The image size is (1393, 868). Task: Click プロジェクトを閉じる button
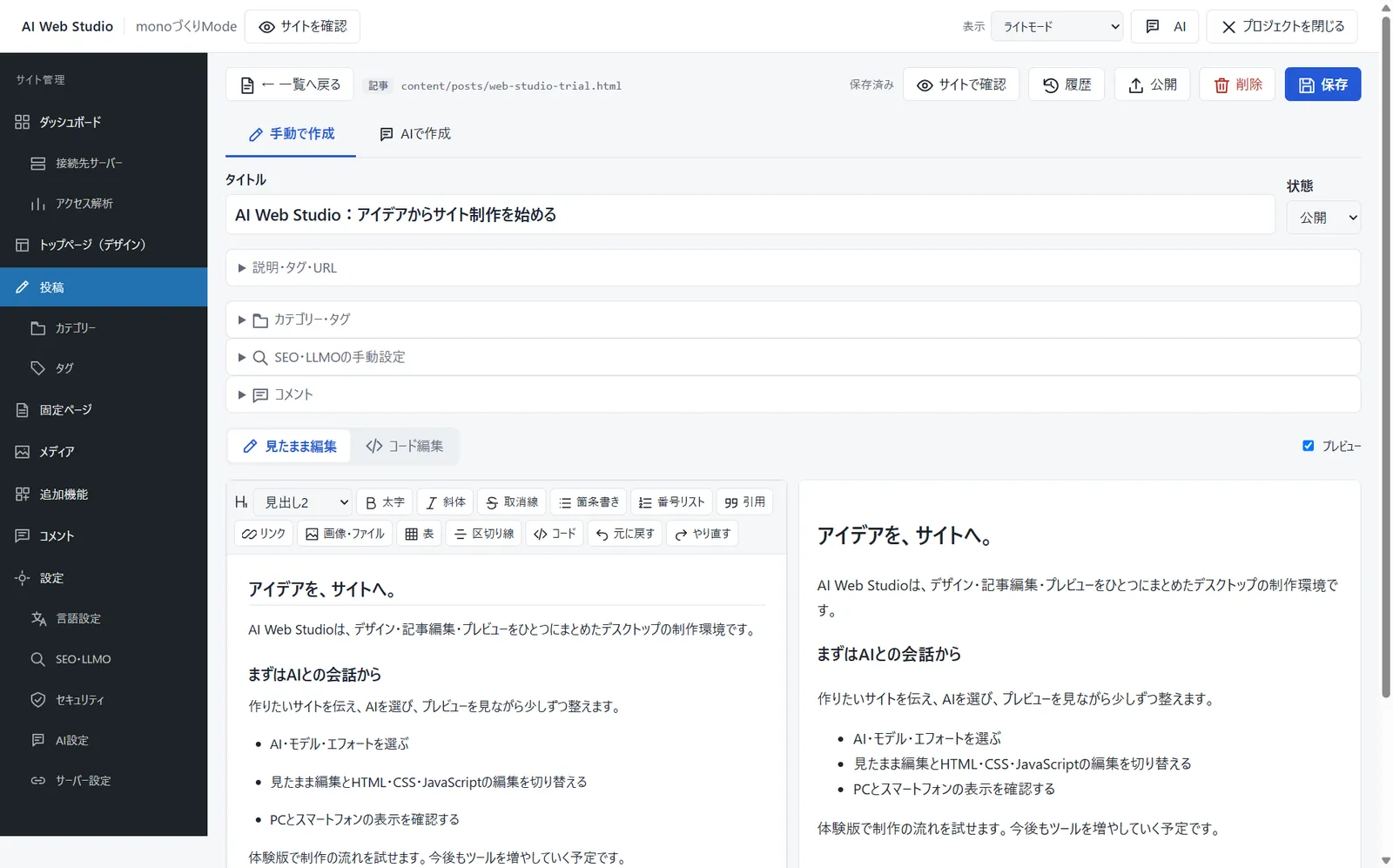1283,26
